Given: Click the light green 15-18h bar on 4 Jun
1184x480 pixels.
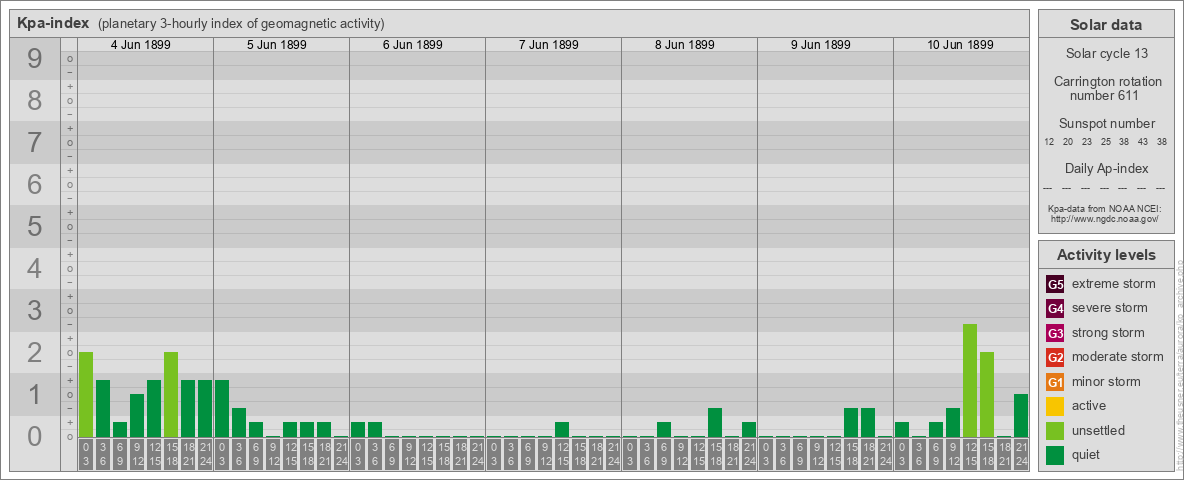Looking at the screenshot, I should coord(171,394).
